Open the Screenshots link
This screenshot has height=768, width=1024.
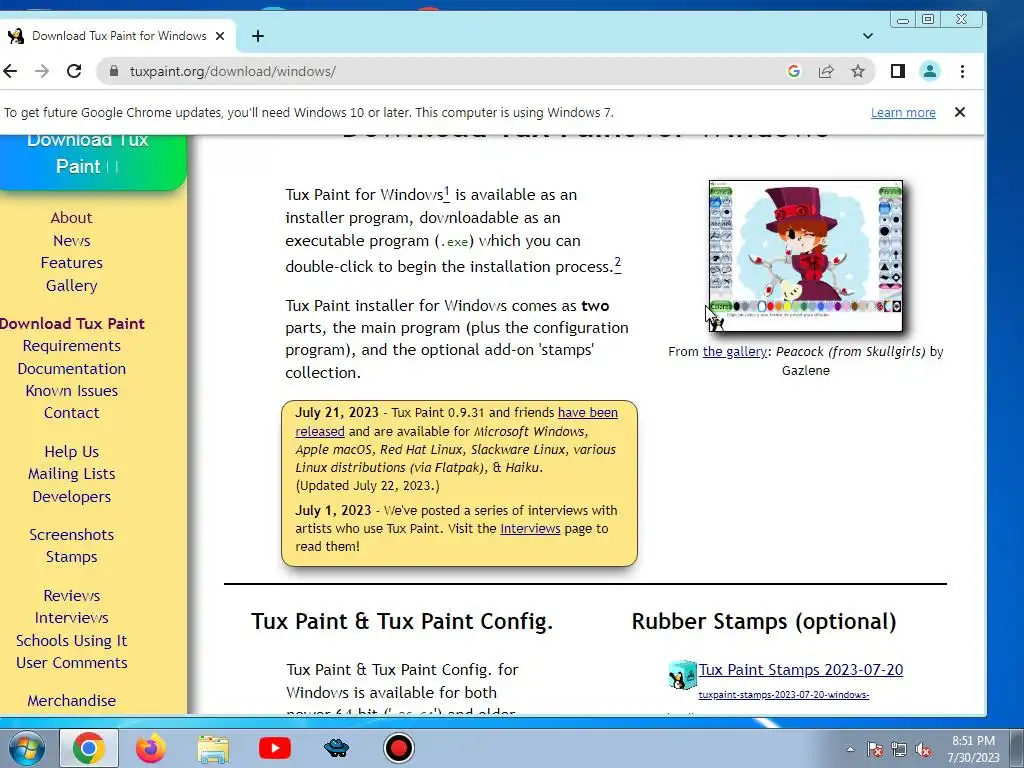tap(72, 534)
